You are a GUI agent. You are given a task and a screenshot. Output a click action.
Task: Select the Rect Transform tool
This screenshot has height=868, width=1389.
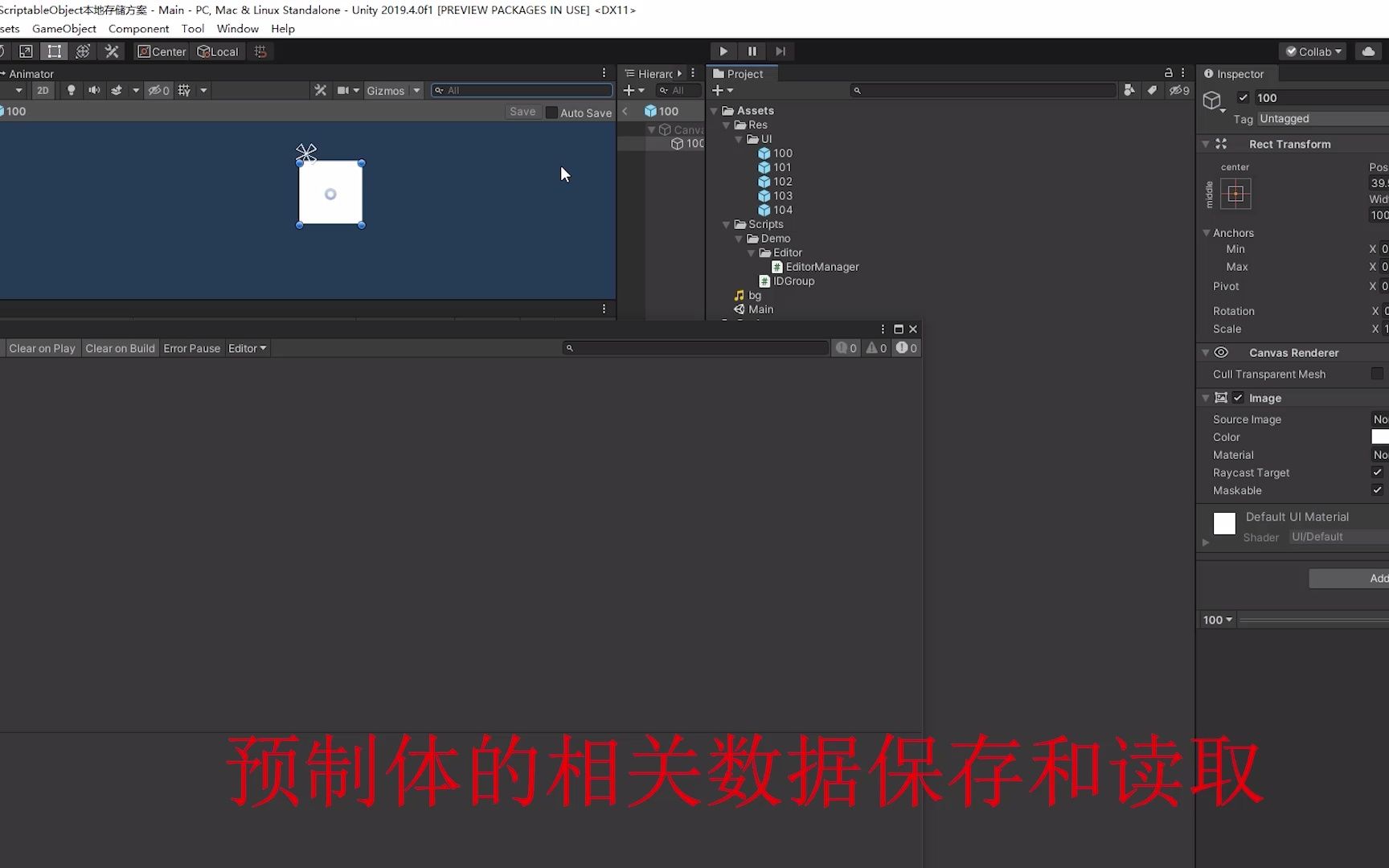point(54,51)
